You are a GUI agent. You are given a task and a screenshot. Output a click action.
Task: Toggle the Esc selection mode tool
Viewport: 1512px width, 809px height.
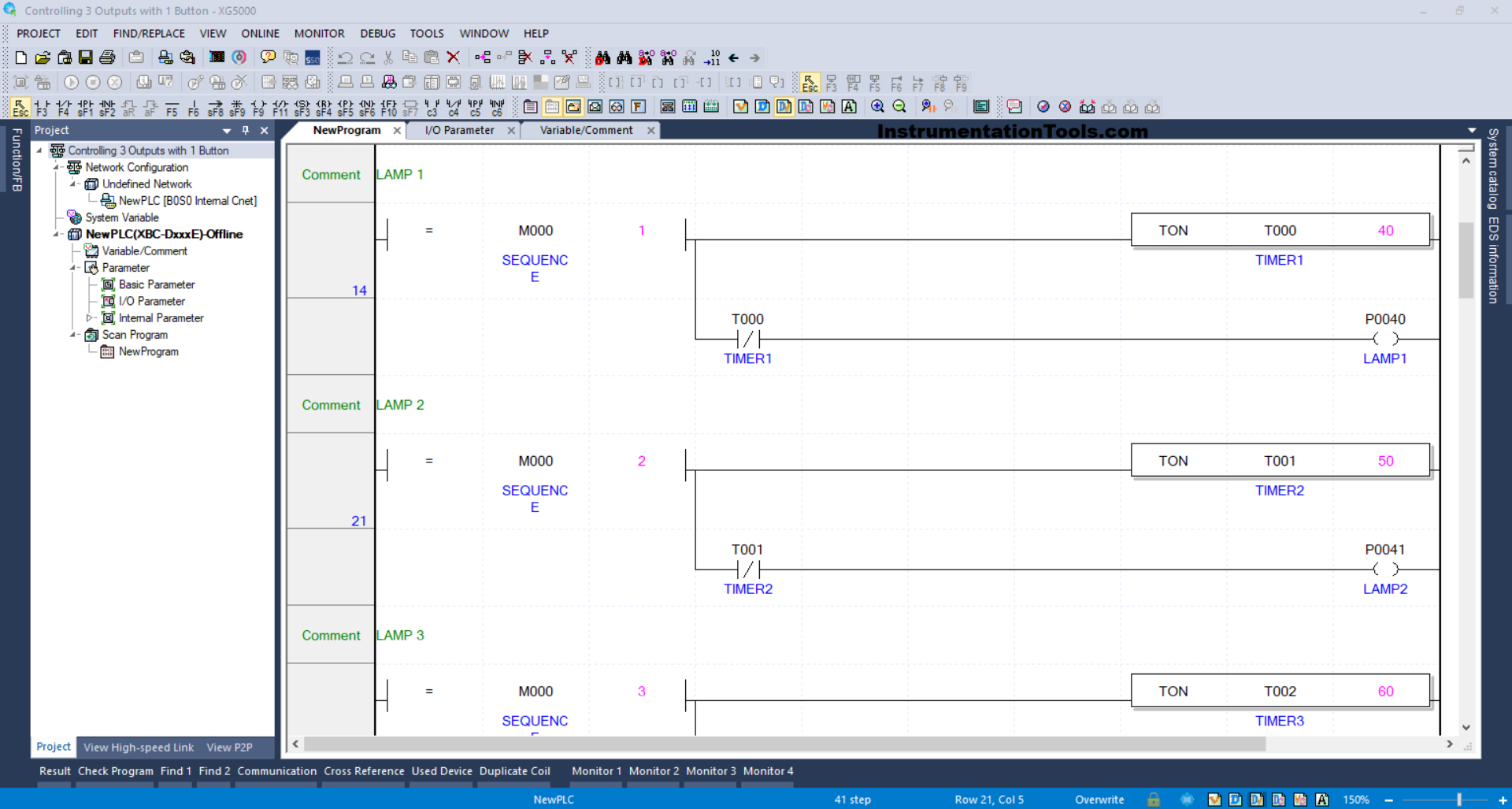click(x=20, y=108)
